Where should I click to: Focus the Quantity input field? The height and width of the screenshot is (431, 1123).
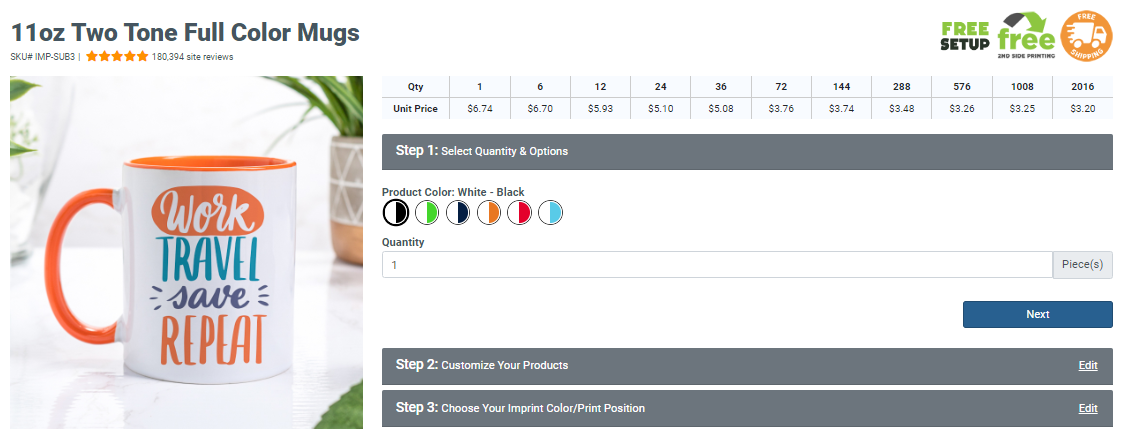(716, 265)
